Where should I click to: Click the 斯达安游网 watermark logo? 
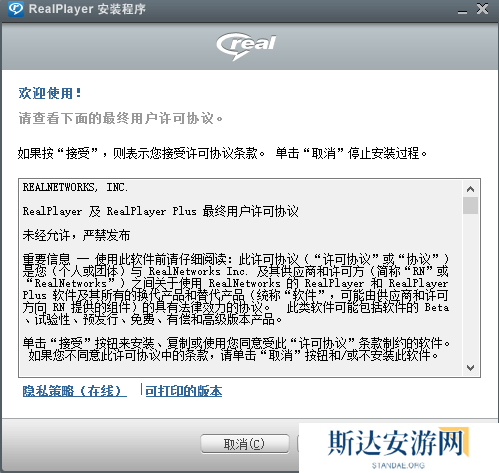(398, 443)
